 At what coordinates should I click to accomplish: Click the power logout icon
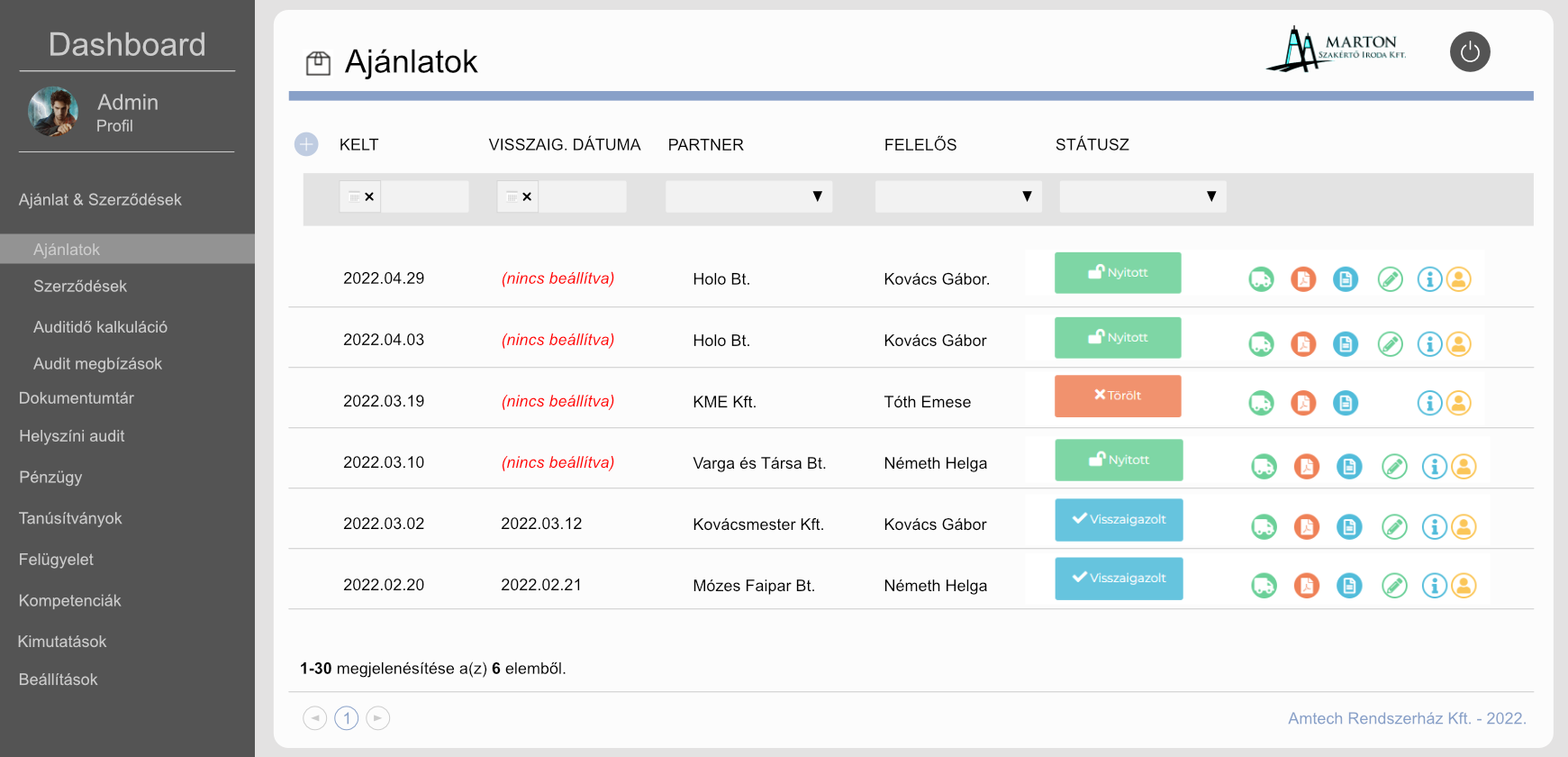pos(1470,52)
